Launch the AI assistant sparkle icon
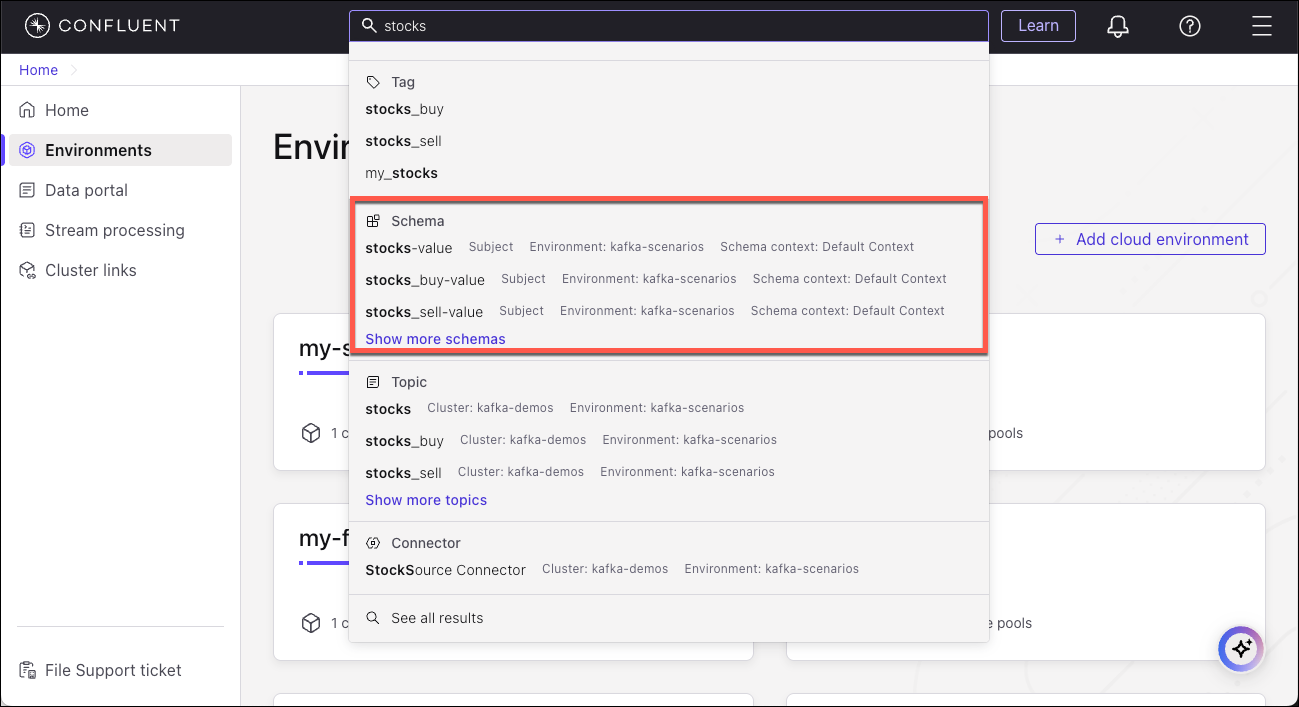The height and width of the screenshot is (707, 1299). pos(1240,649)
